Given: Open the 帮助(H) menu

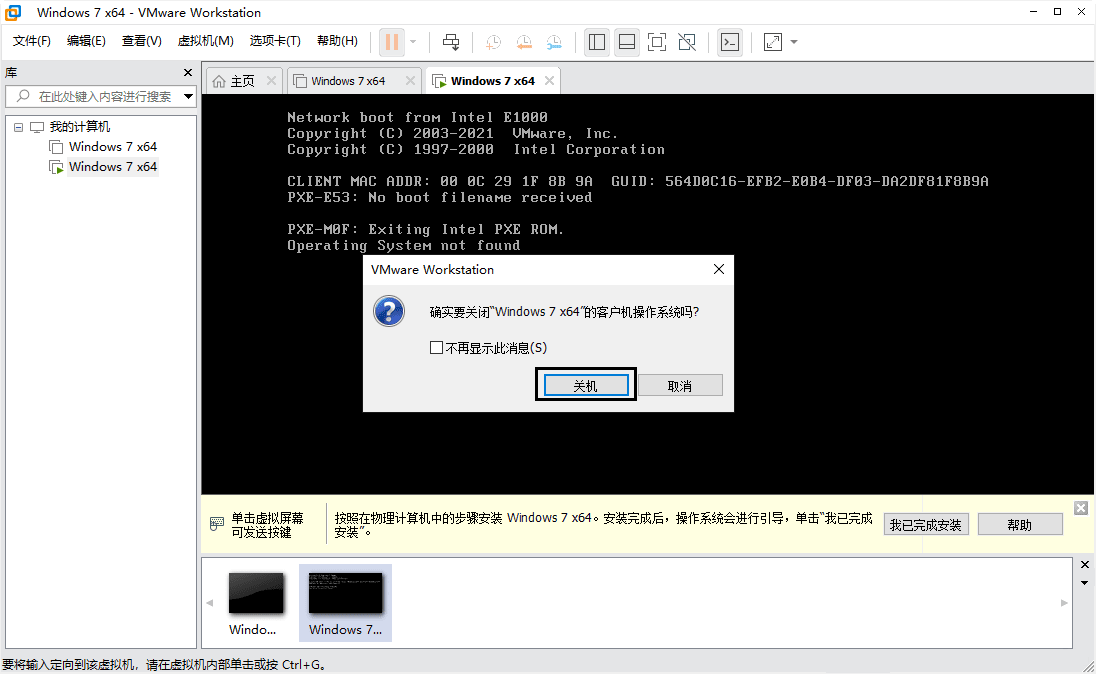Looking at the screenshot, I should (337, 41).
